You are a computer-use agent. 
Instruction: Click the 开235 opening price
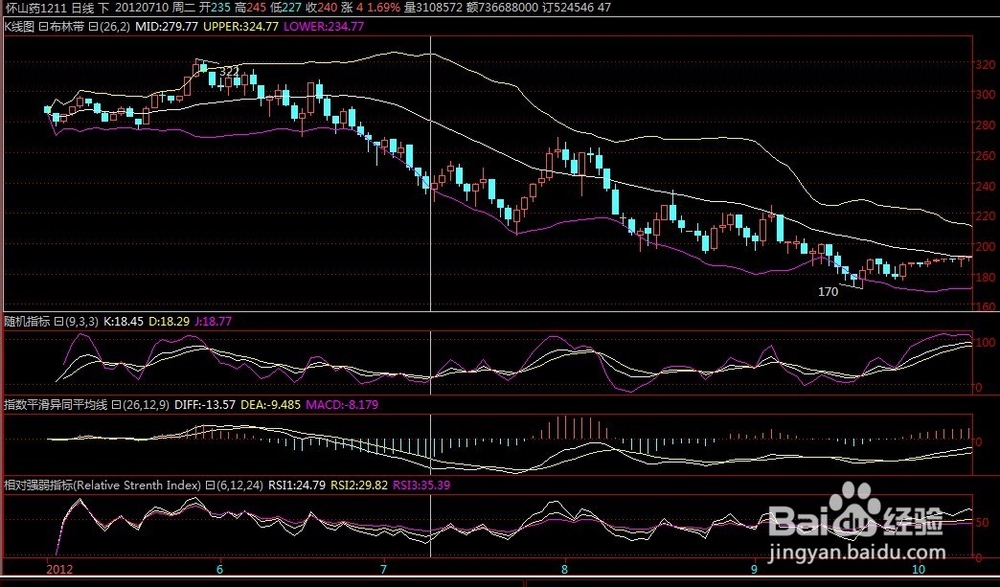(214, 8)
